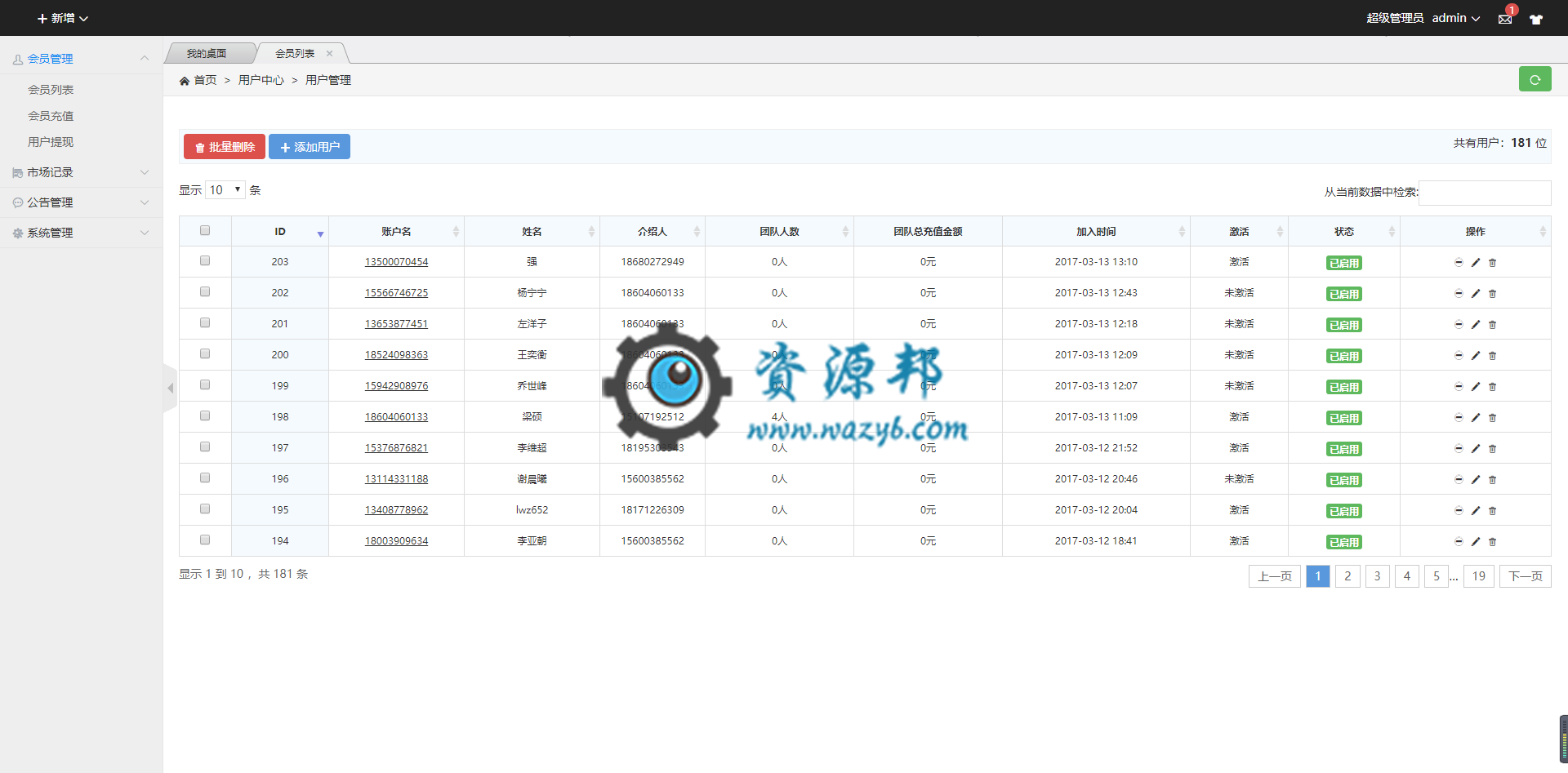
Task: Collapse the 会员管理 sidebar section
Action: click(82, 59)
